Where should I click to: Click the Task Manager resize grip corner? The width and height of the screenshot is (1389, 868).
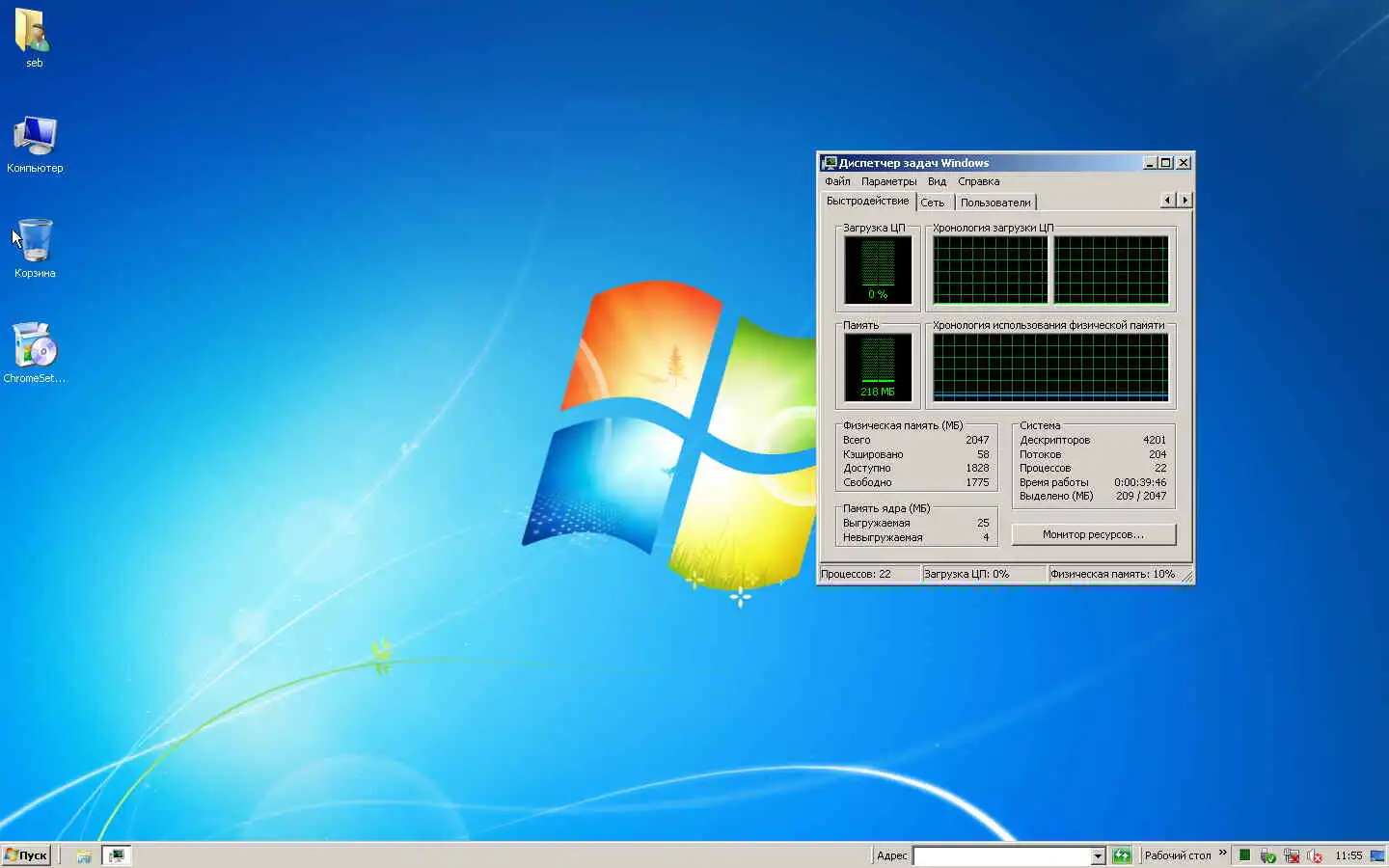click(1187, 576)
